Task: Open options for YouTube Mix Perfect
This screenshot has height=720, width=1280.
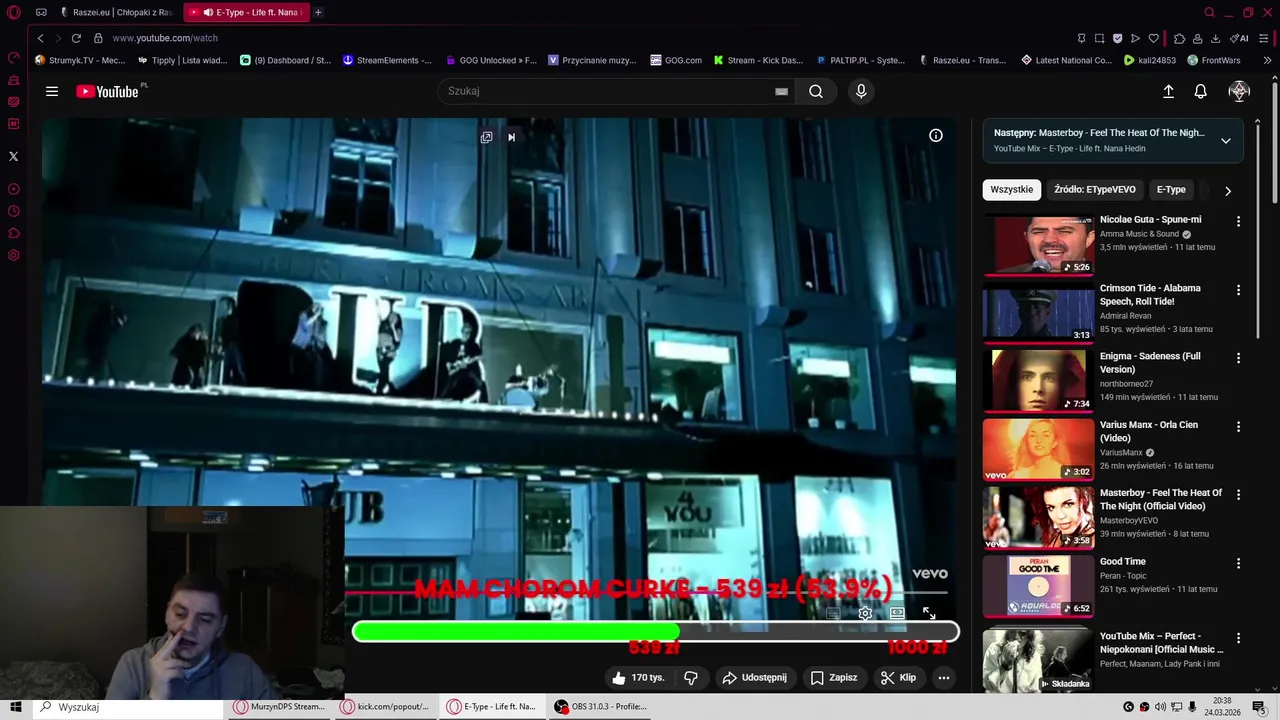Action: pyautogui.click(x=1238, y=637)
